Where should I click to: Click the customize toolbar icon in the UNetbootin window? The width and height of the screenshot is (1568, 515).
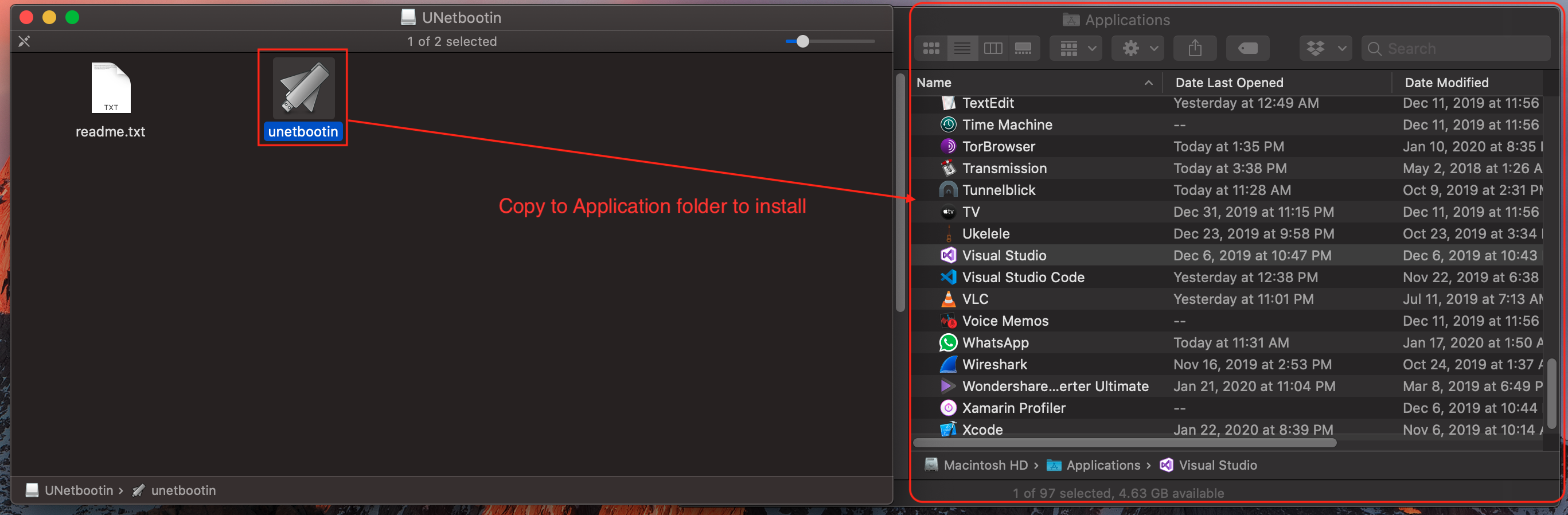[x=24, y=41]
